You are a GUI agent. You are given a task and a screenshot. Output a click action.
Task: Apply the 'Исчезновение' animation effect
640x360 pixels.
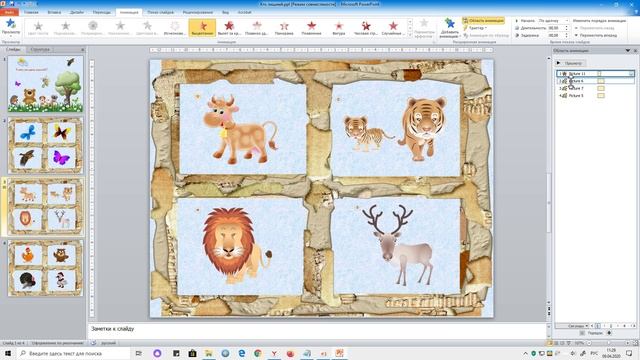(174, 28)
